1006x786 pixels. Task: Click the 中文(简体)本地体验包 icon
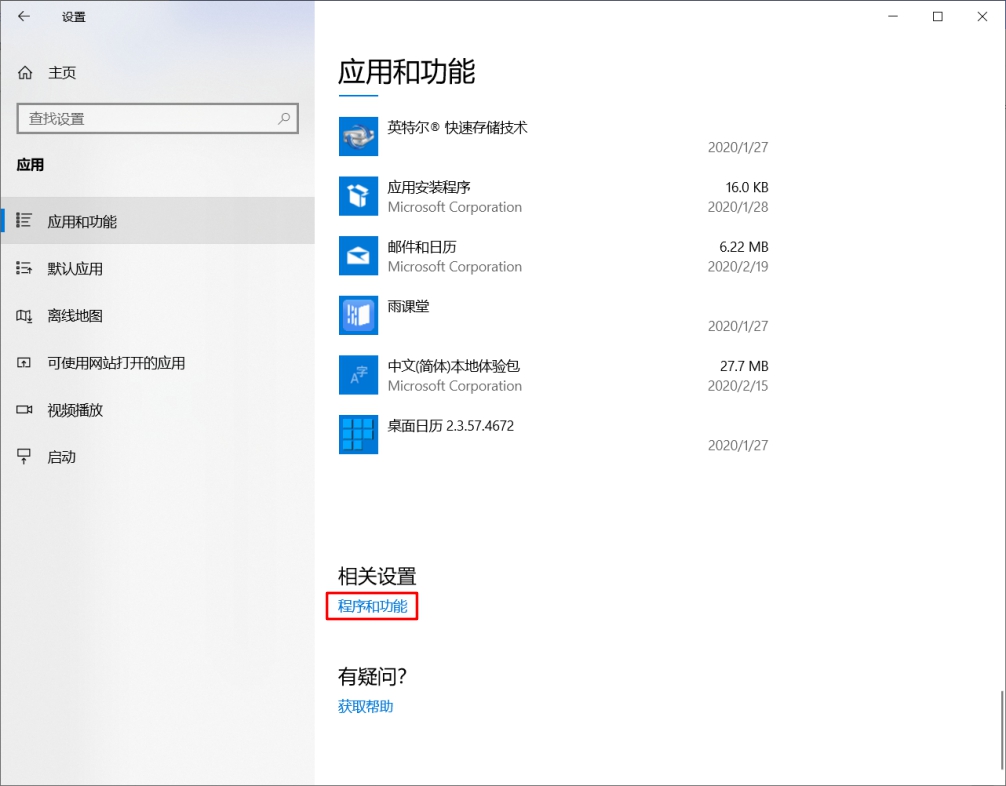(x=358, y=375)
